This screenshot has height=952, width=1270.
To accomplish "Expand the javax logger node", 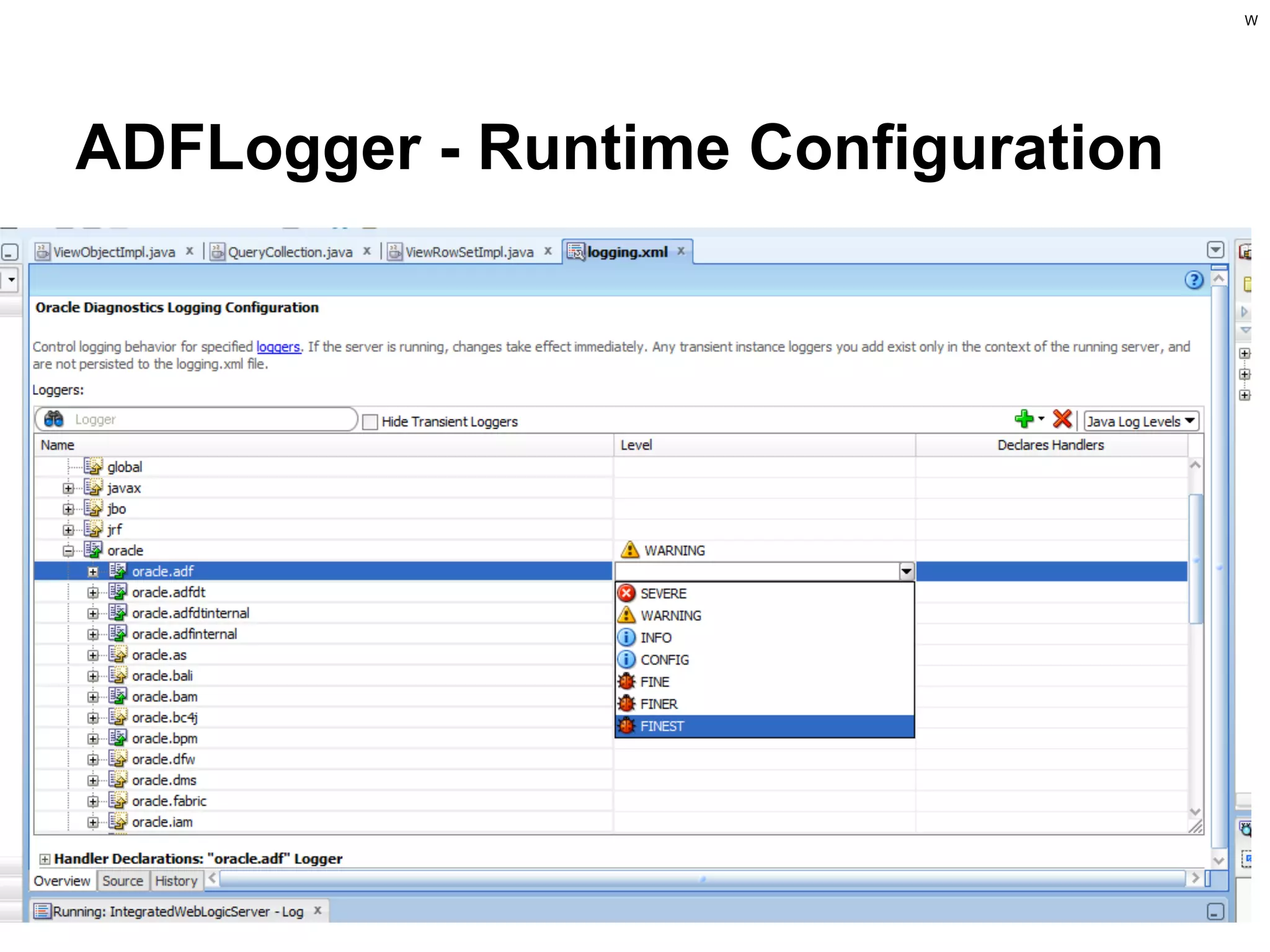I will click(x=68, y=488).
